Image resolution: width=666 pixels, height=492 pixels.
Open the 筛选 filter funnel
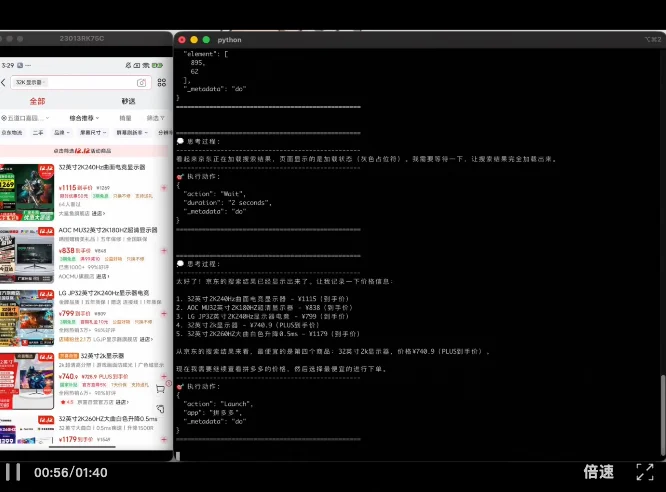155,118
